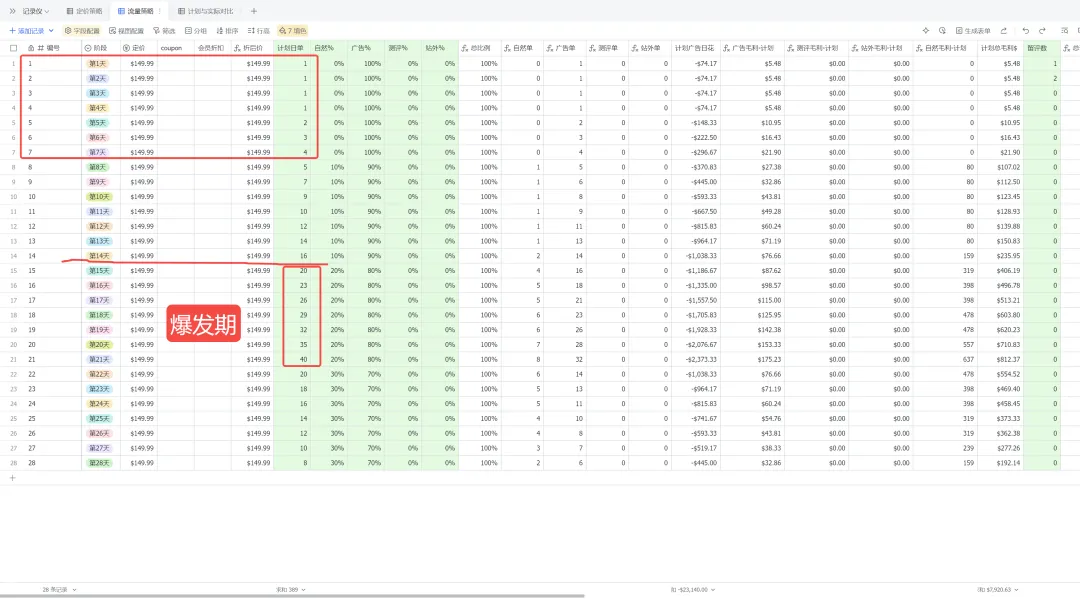Click the undo arrow icon
1080x599 pixels.
1026,31
